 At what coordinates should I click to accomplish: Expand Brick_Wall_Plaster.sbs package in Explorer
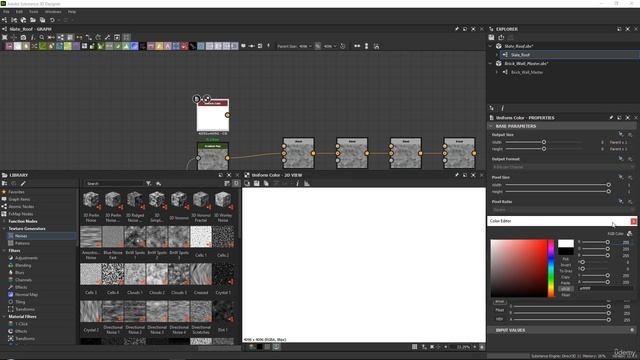pos(491,64)
